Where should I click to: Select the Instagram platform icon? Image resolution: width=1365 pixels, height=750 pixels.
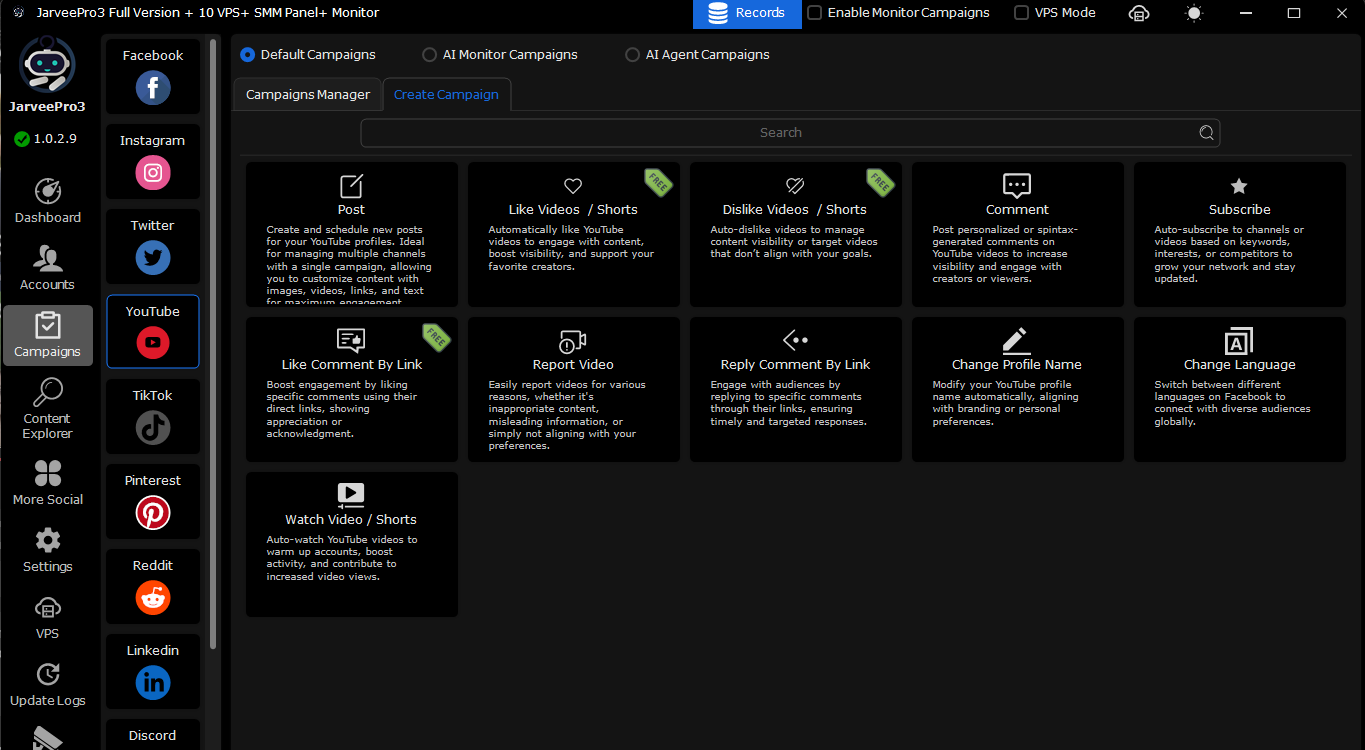point(153,173)
